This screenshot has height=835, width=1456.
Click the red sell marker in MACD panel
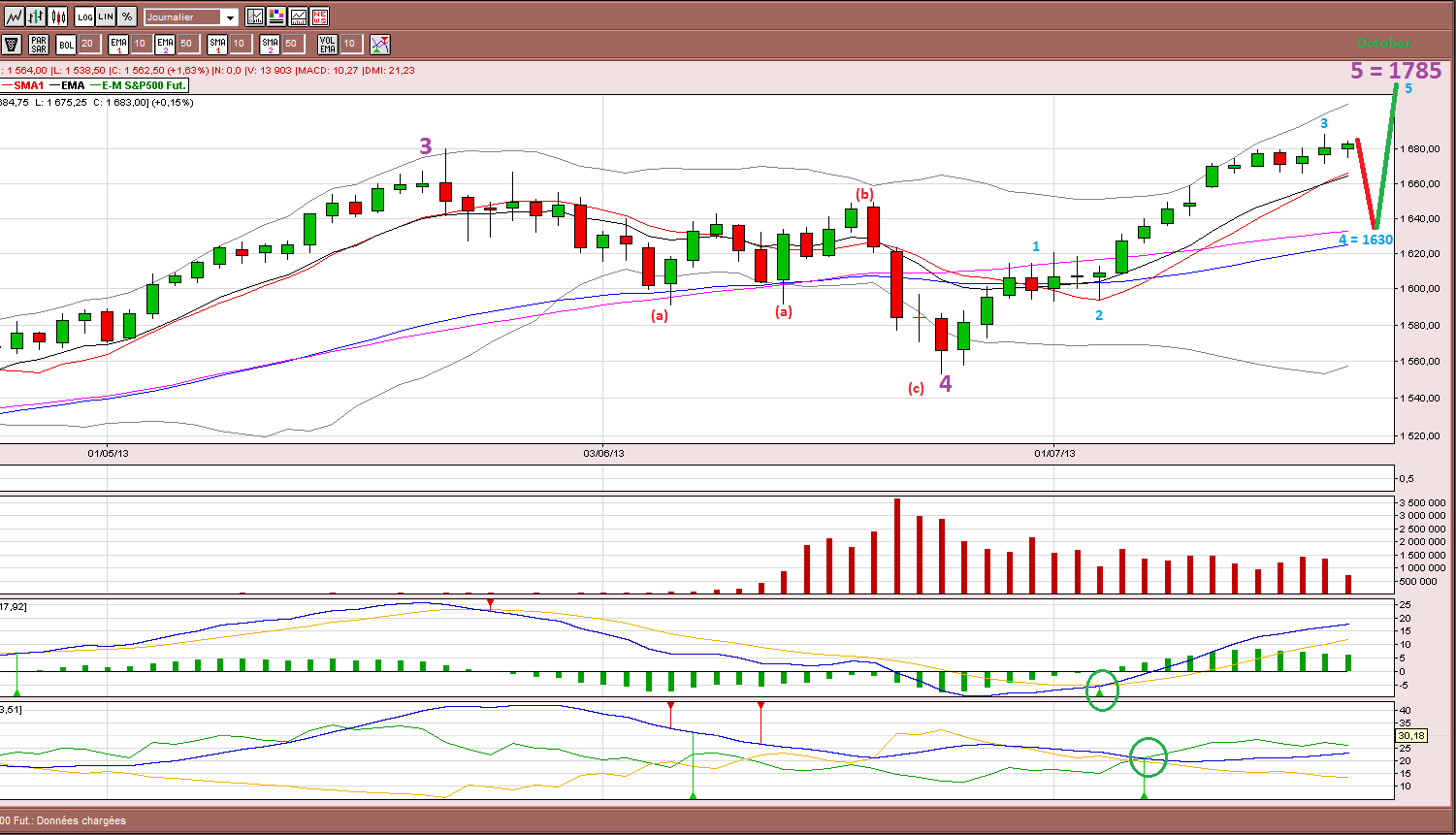tap(490, 603)
